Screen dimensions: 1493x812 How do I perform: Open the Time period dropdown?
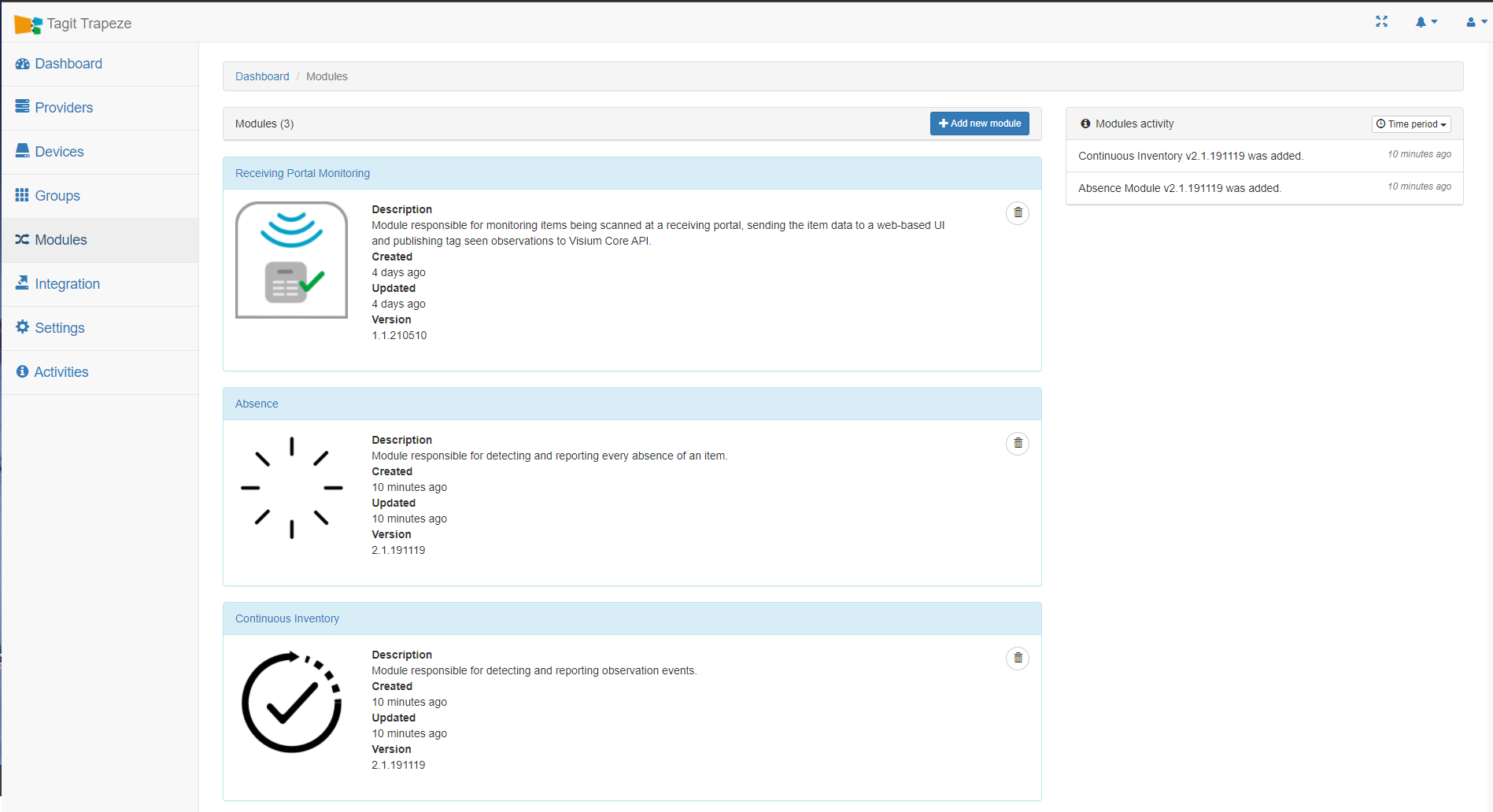(x=1411, y=124)
